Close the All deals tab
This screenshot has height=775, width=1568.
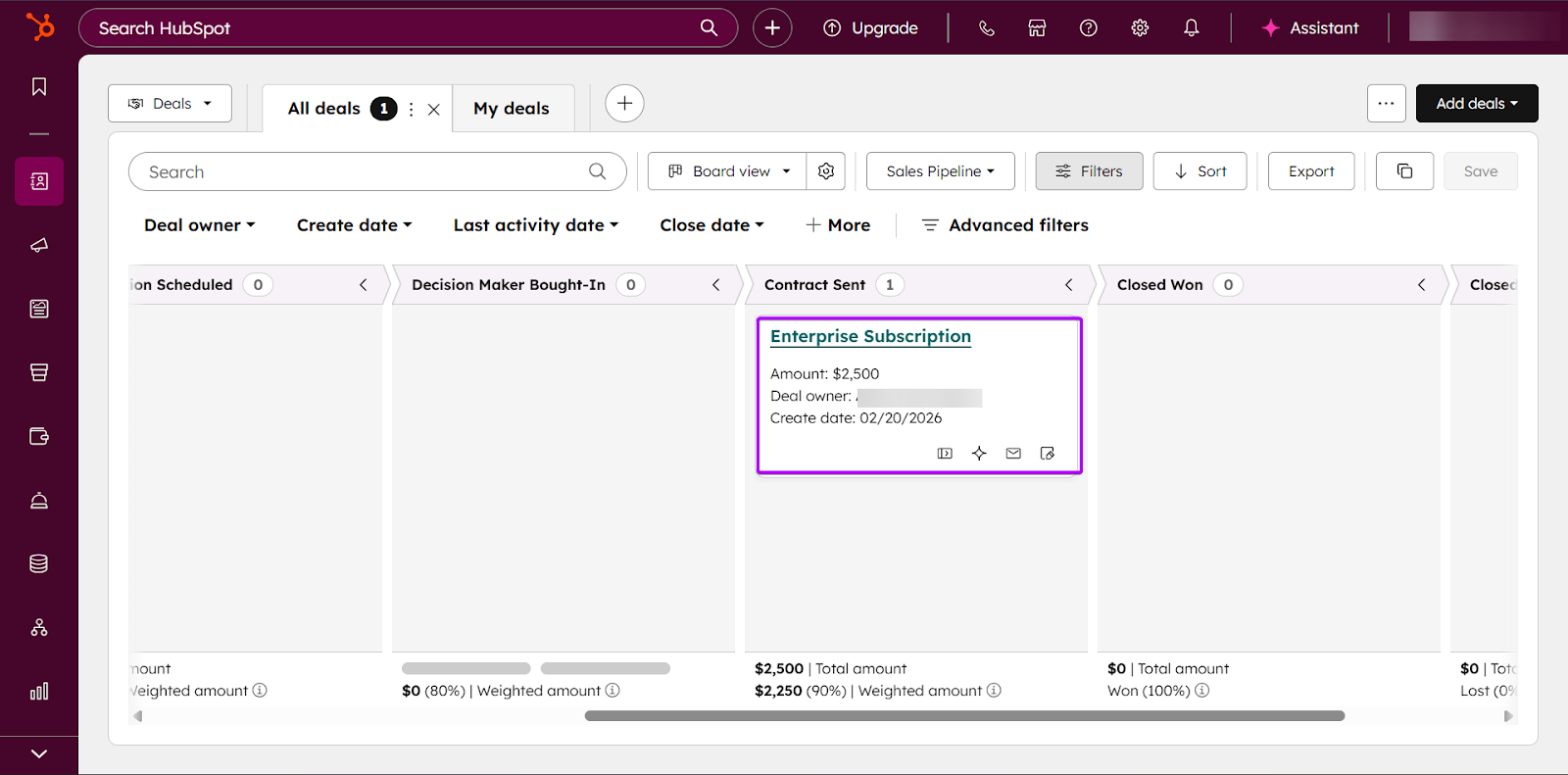pyautogui.click(x=434, y=110)
